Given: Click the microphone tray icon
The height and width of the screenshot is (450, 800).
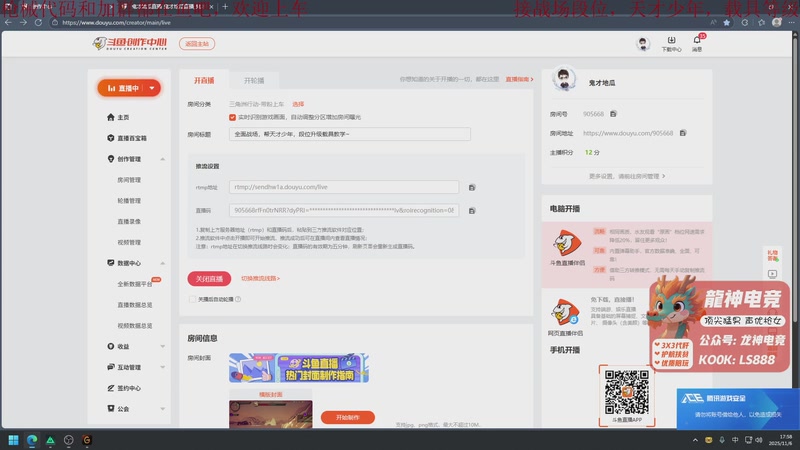Looking at the screenshot, I should tap(721, 440).
